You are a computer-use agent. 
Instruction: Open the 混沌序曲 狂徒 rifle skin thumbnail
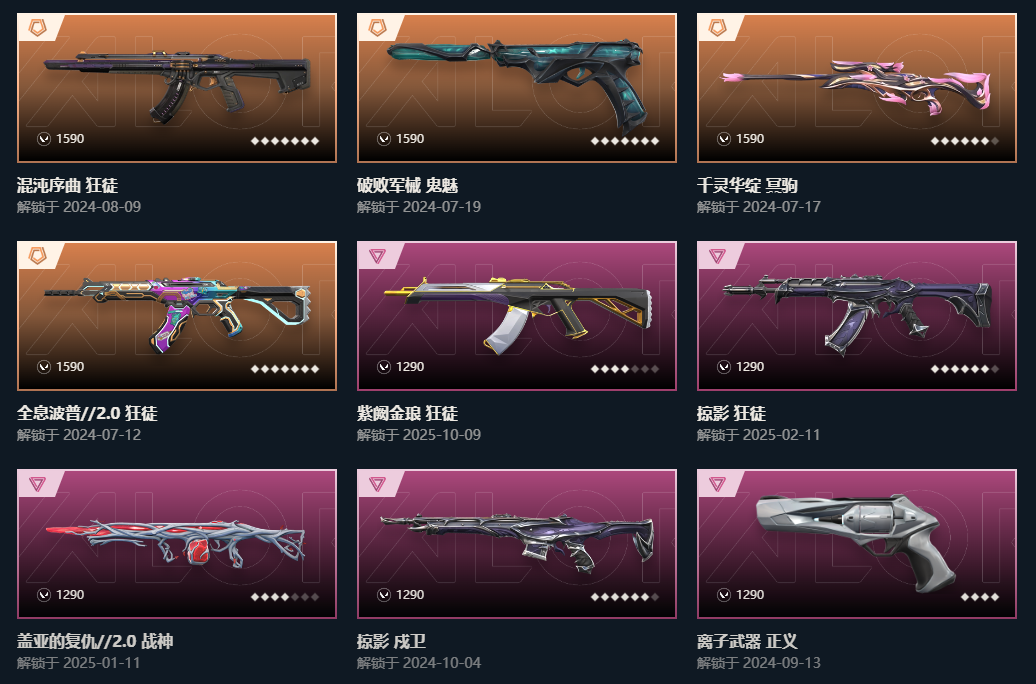[177, 88]
